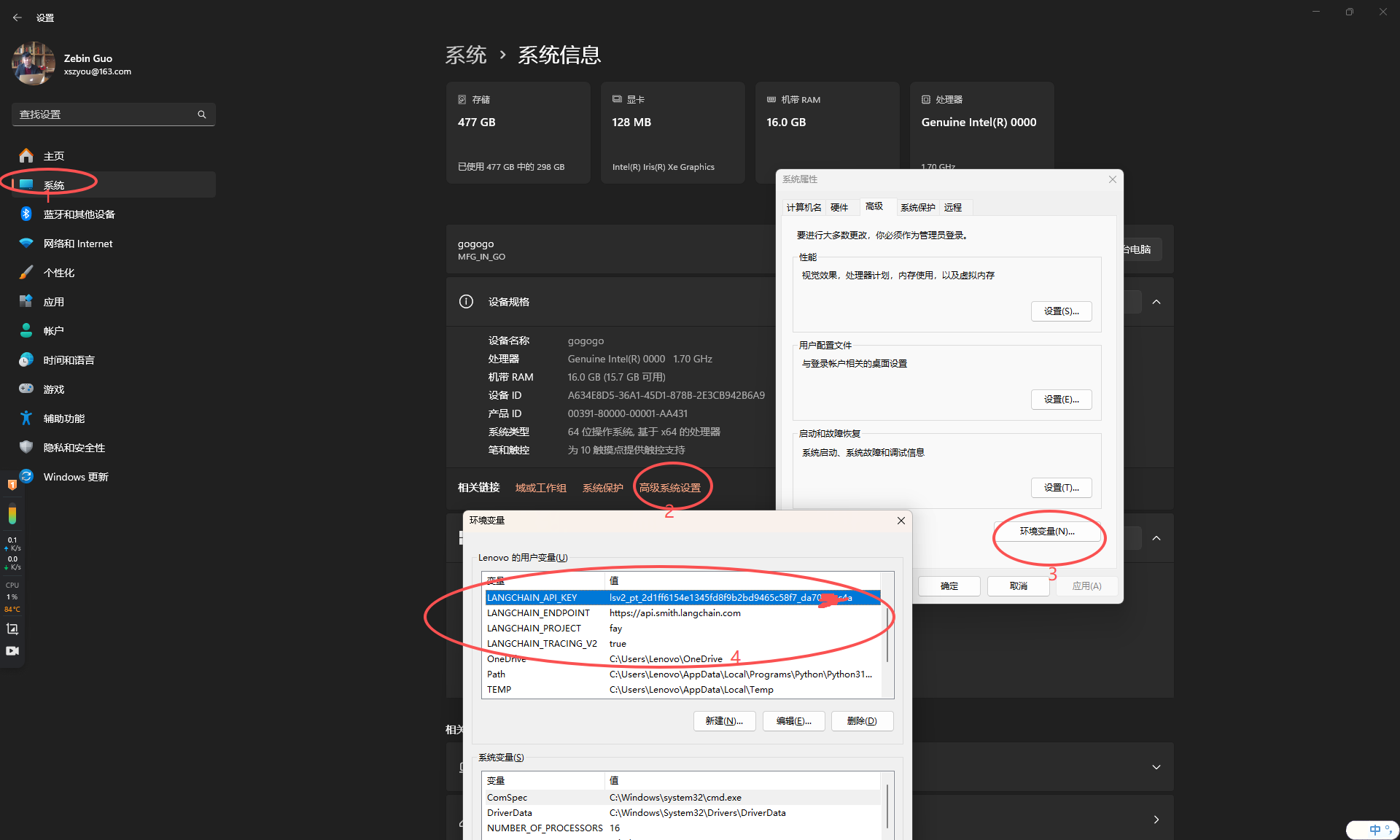
Task: Select the LANGCHAIN_ENDPOINT variable row
Action: tap(538, 613)
